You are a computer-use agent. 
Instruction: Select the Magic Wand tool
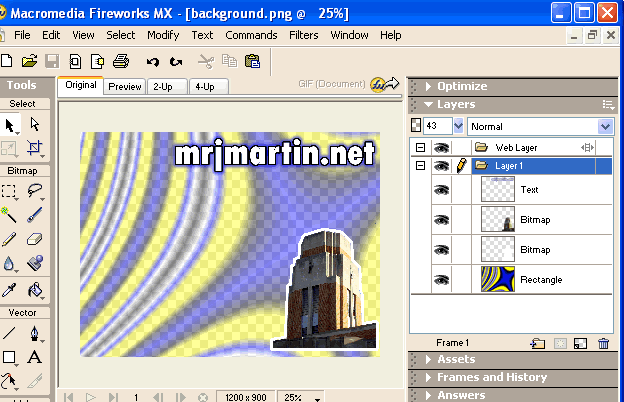pyautogui.click(x=11, y=213)
